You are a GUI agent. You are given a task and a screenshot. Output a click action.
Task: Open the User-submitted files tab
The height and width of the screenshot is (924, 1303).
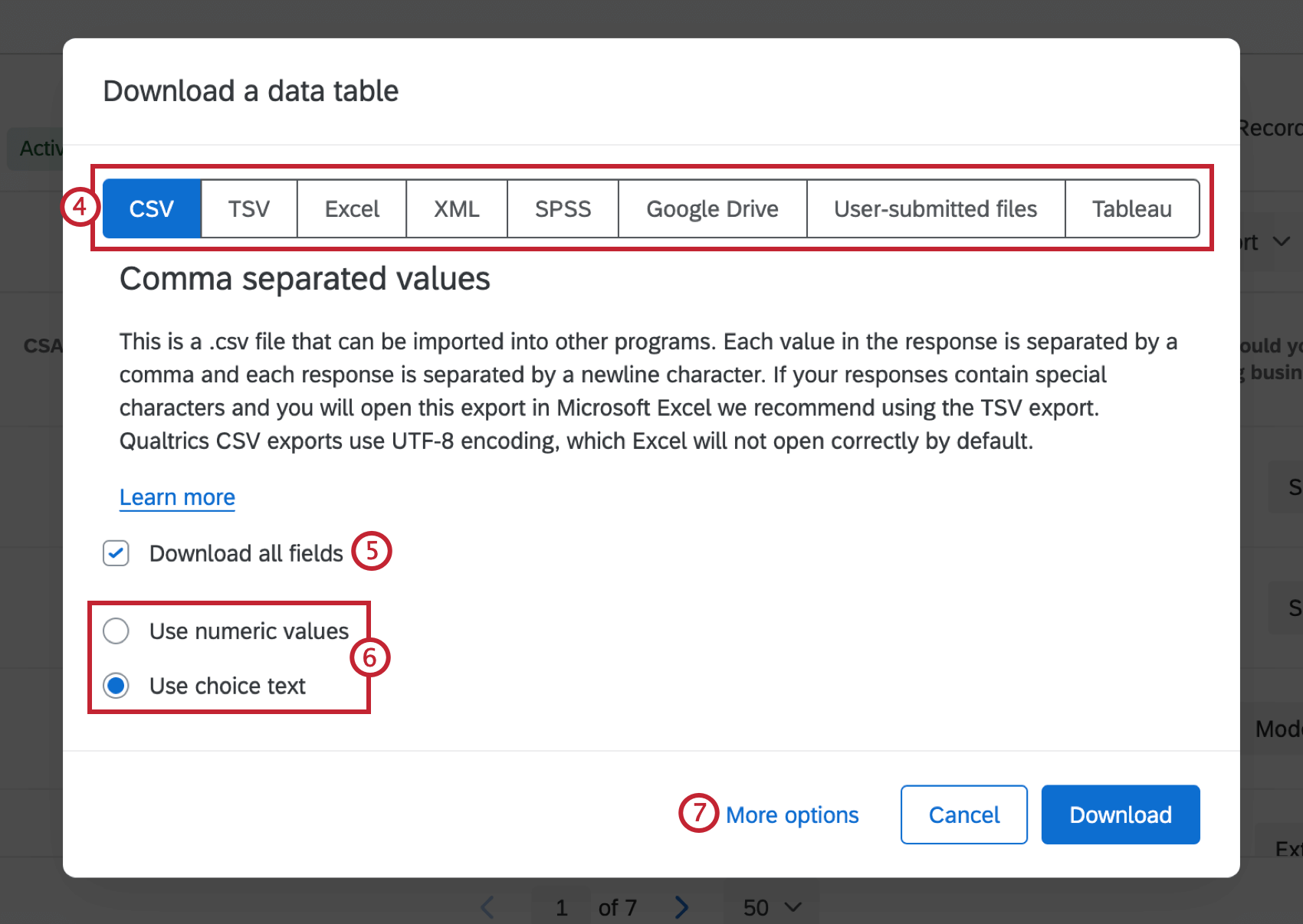pos(936,208)
